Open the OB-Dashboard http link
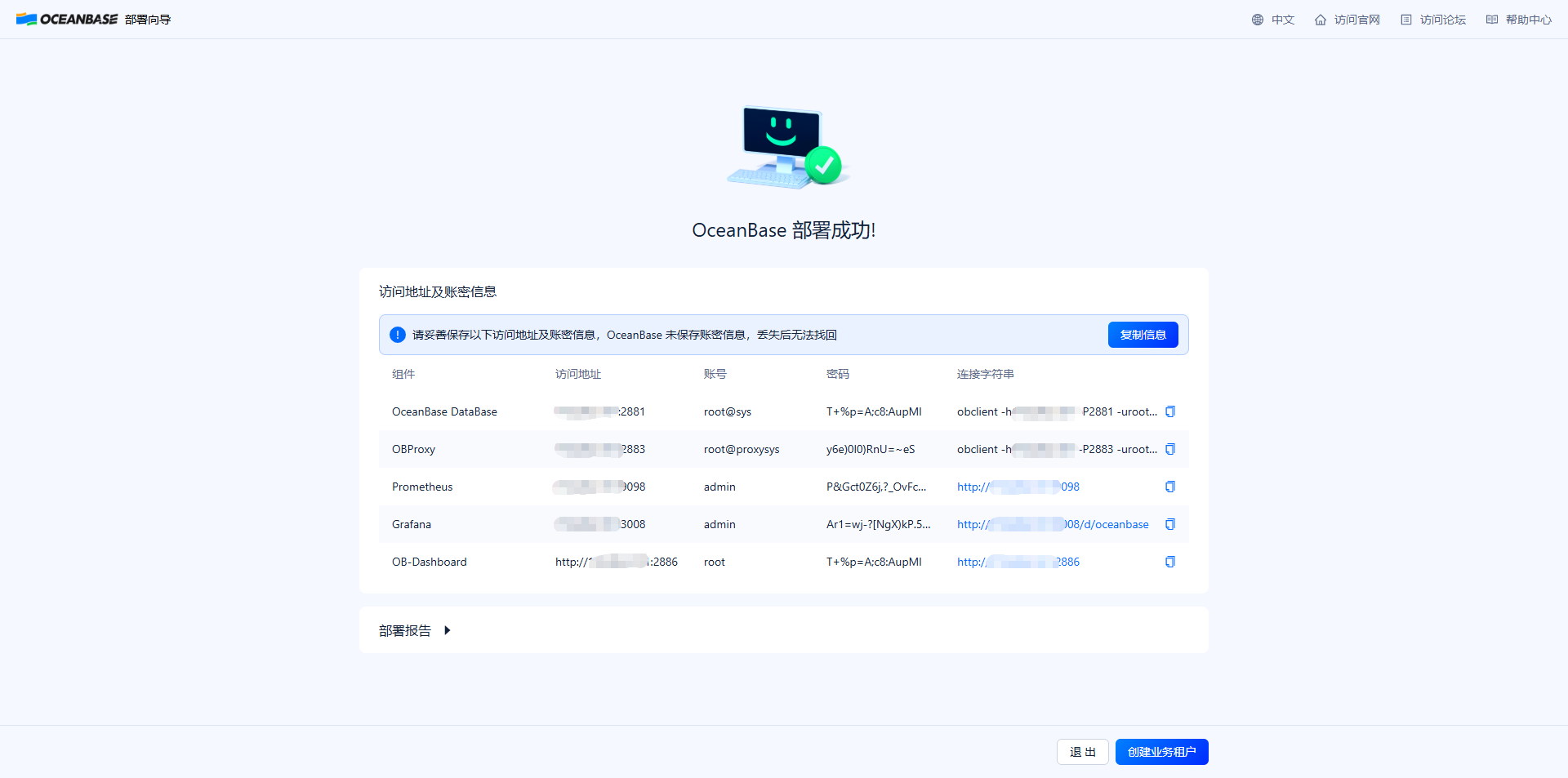 [1018, 562]
